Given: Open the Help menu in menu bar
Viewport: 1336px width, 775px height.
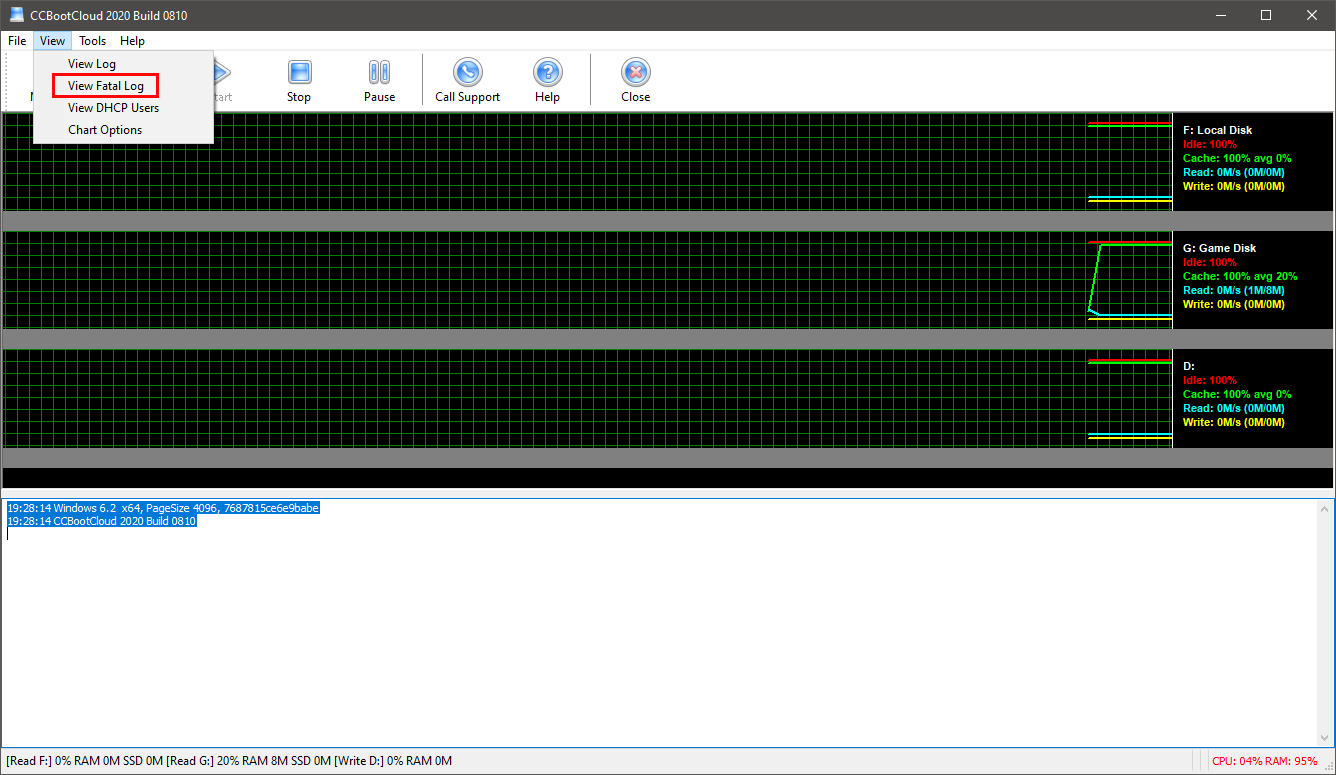Looking at the screenshot, I should tap(132, 41).
